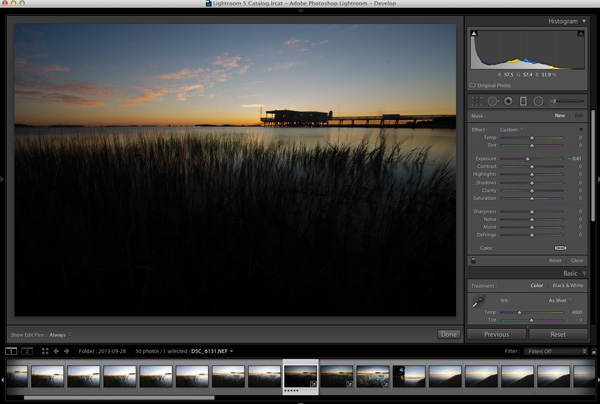Viewport: 600px width, 404px height.
Task: Select the selected DSC_6131 filmstrip thumbnail
Action: click(x=300, y=376)
